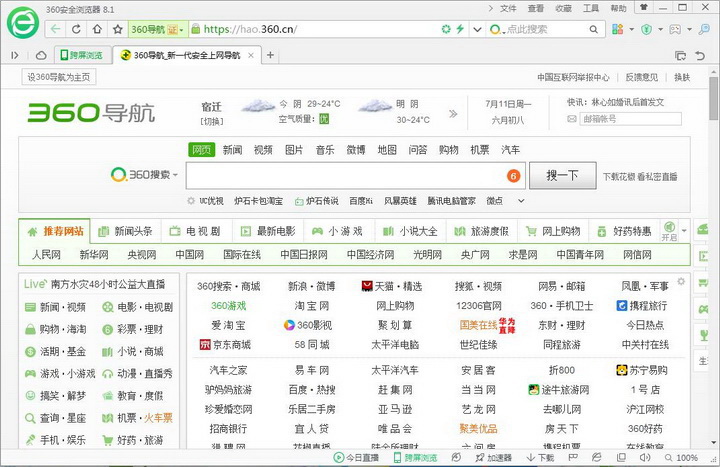The image size is (720, 467).
Task: Open a new tab with plus icon
Action: click(270, 54)
